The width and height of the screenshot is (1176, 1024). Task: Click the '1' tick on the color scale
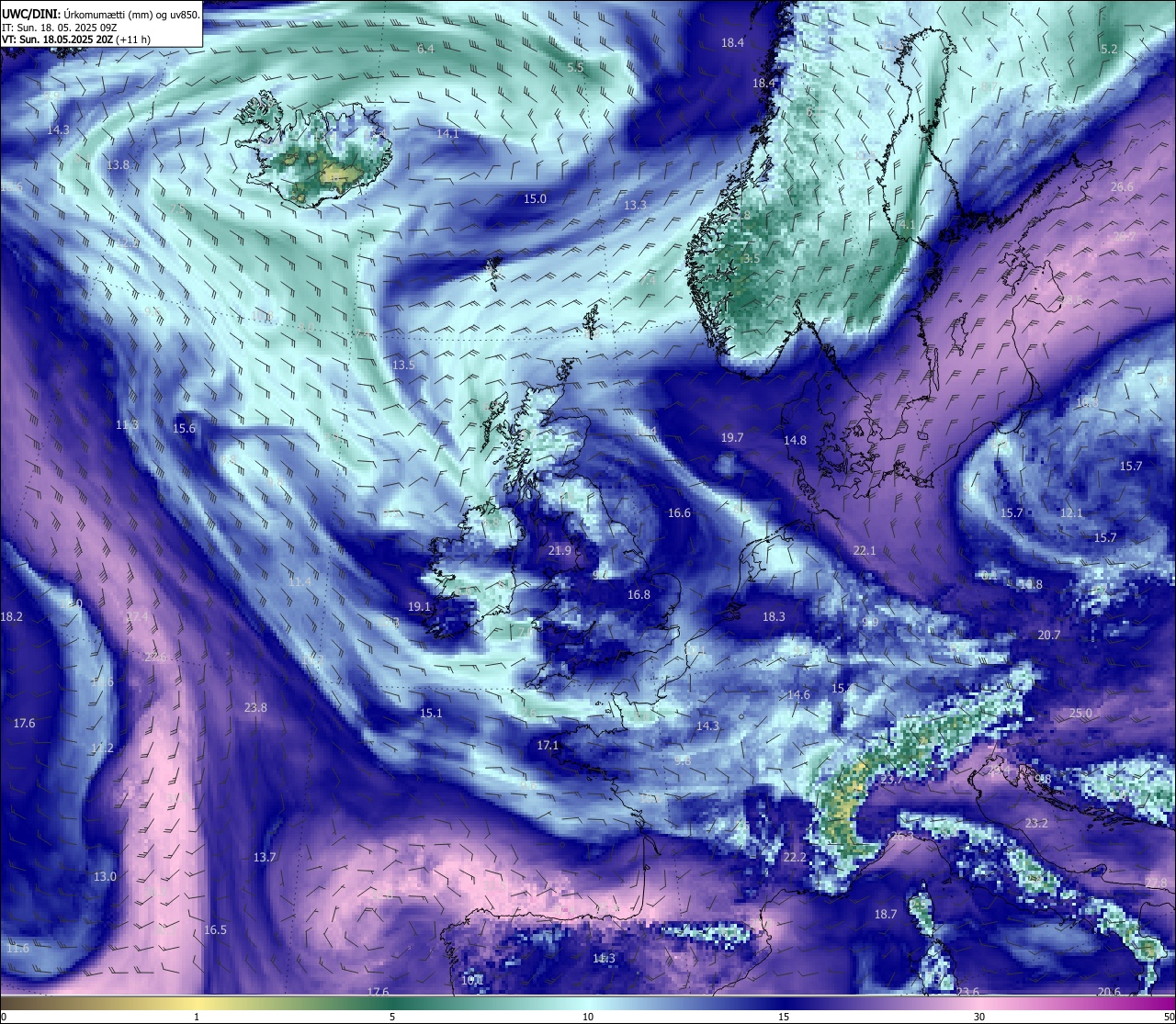[x=197, y=1017]
